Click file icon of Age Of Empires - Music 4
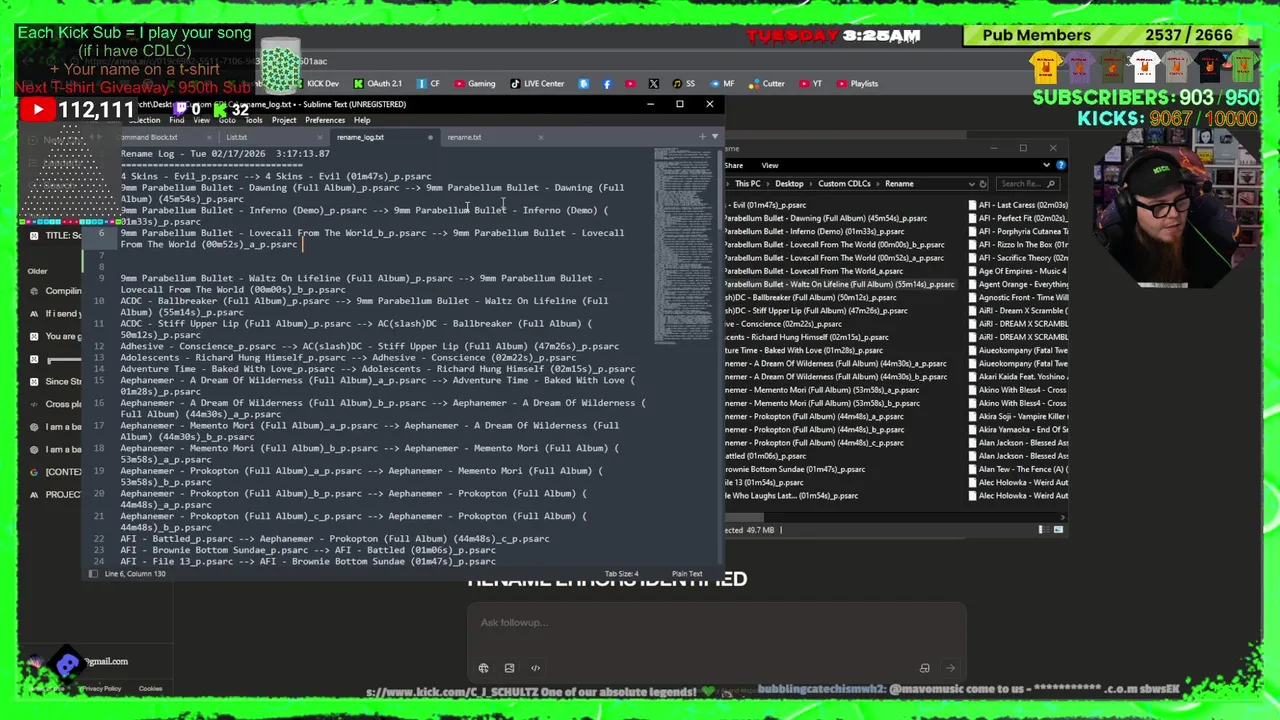Image resolution: width=1280 pixels, height=720 pixels. (974, 271)
